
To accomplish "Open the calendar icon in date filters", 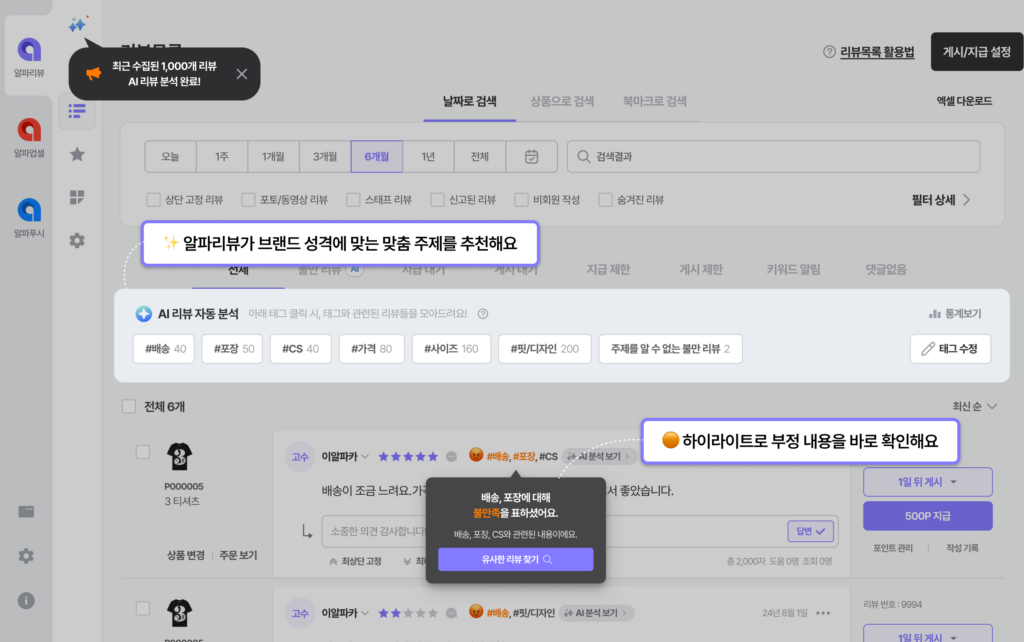I will 531,156.
